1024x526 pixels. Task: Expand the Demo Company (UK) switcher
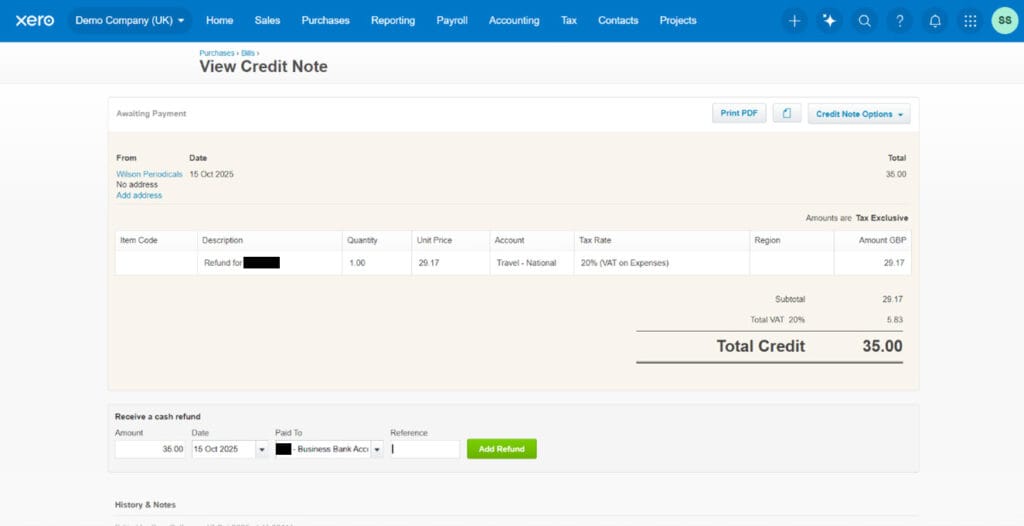(130, 20)
